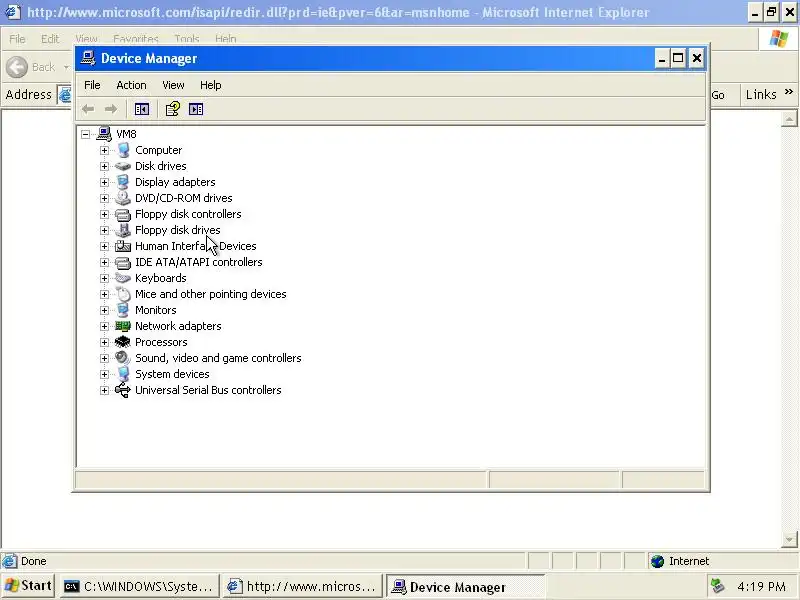This screenshot has height=600, width=800.
Task: Click the IE scrollbar down arrow
Action: pos(789,539)
